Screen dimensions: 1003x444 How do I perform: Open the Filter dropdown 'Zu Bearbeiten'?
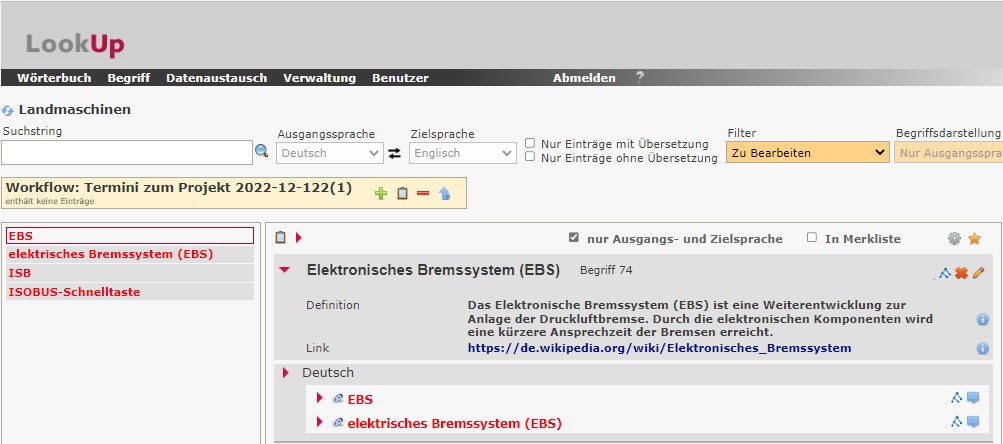pyautogui.click(x=807, y=153)
